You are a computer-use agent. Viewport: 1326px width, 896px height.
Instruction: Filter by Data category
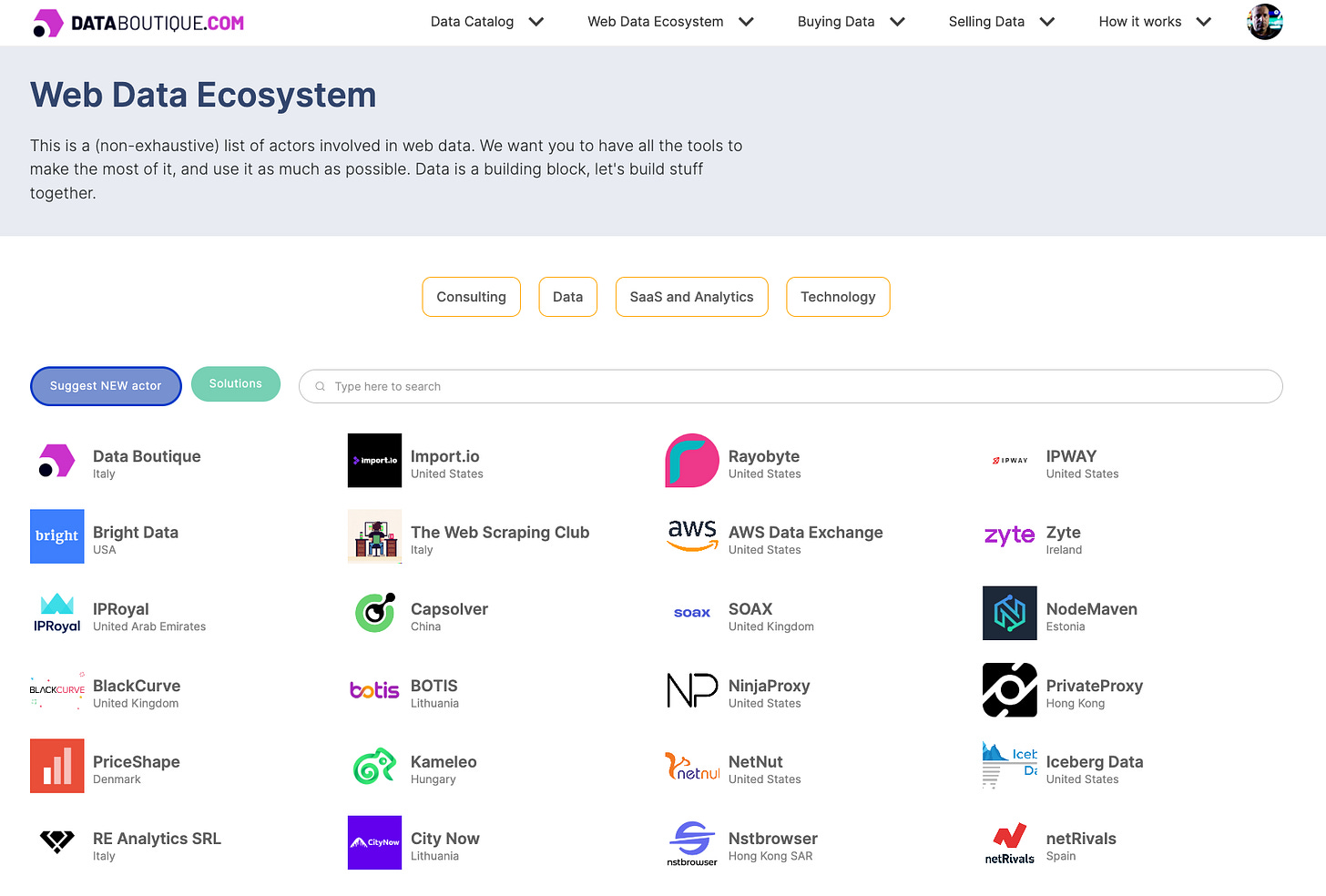[567, 297]
